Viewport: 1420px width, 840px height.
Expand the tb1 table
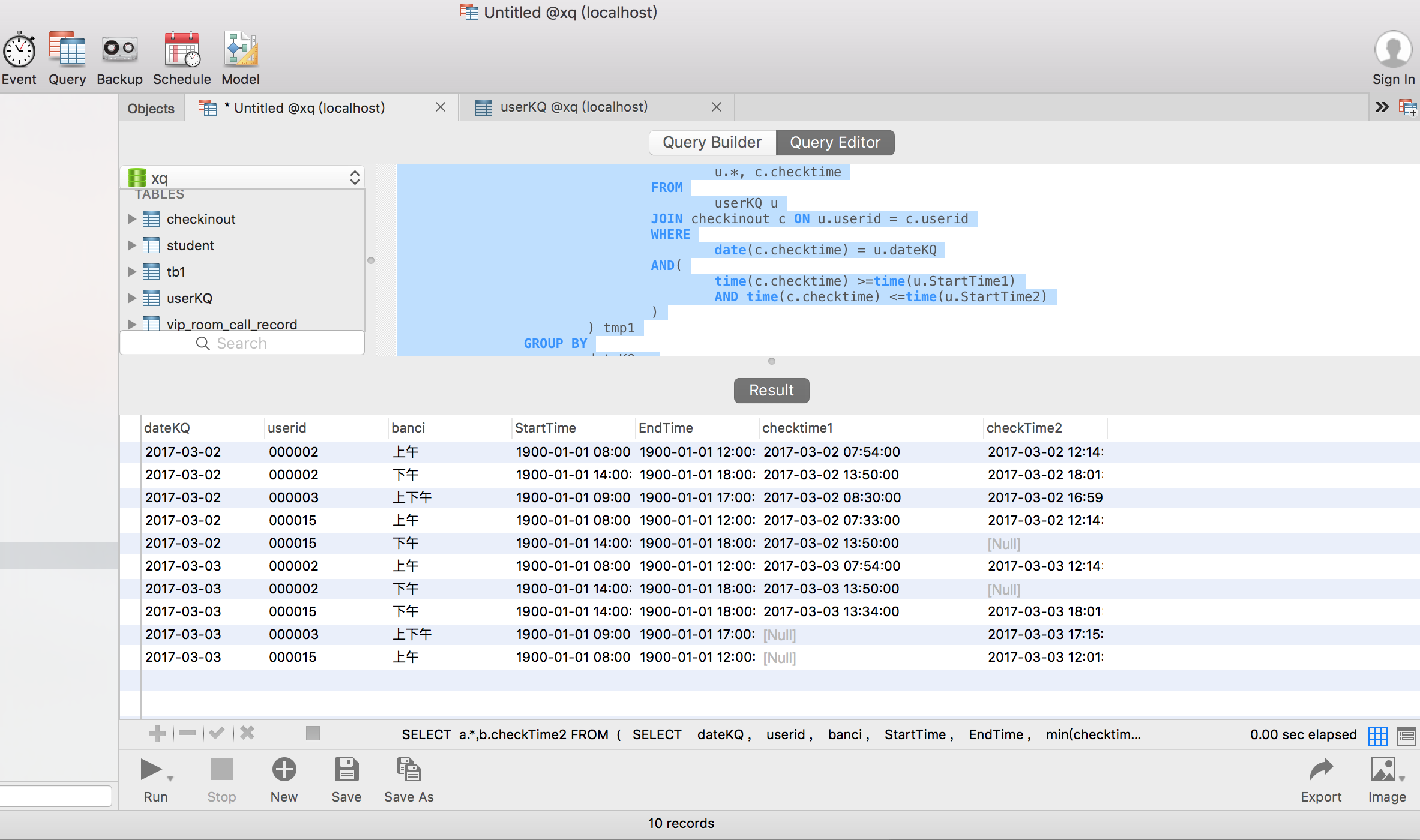click(131, 272)
